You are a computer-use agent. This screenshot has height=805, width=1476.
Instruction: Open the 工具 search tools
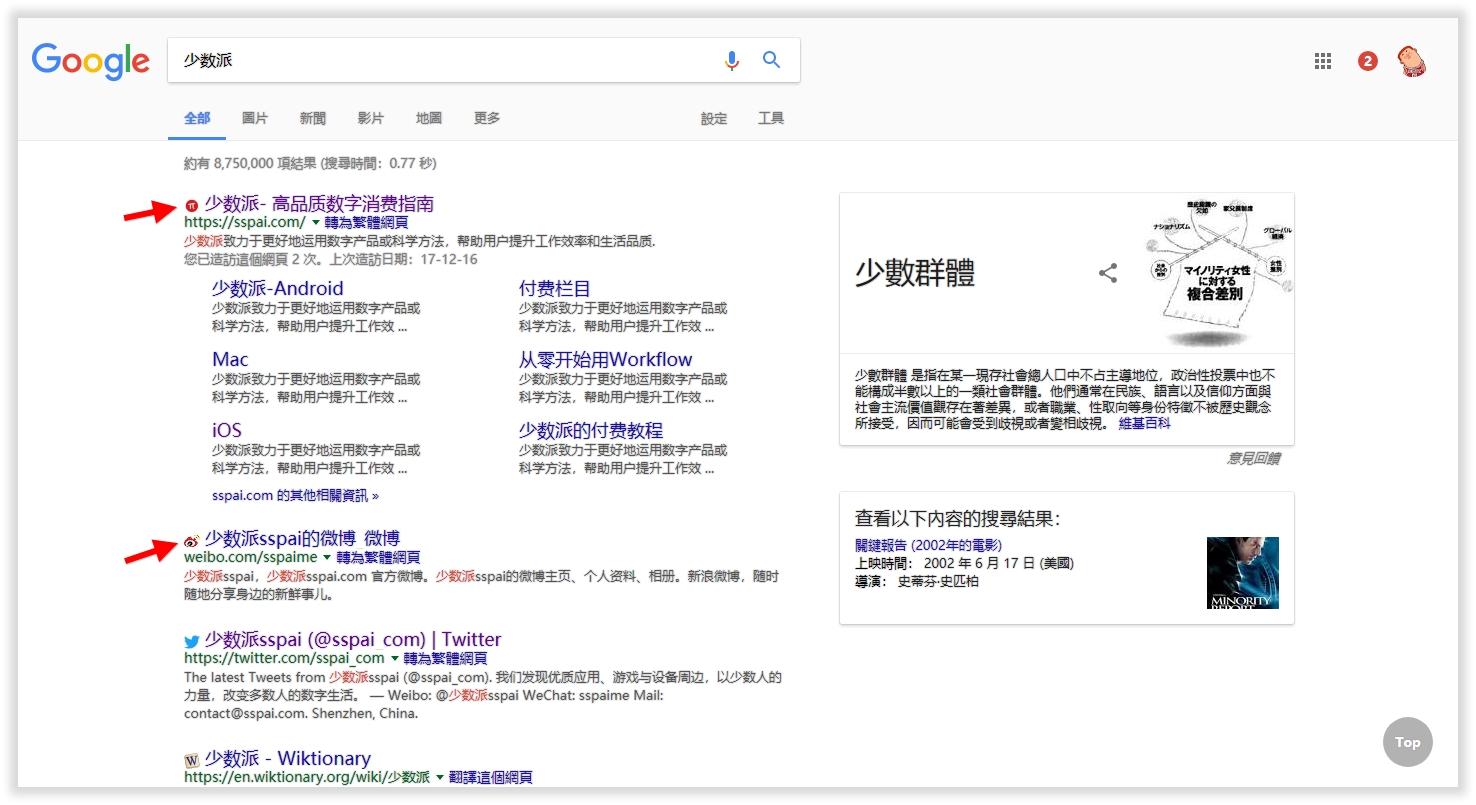point(771,118)
